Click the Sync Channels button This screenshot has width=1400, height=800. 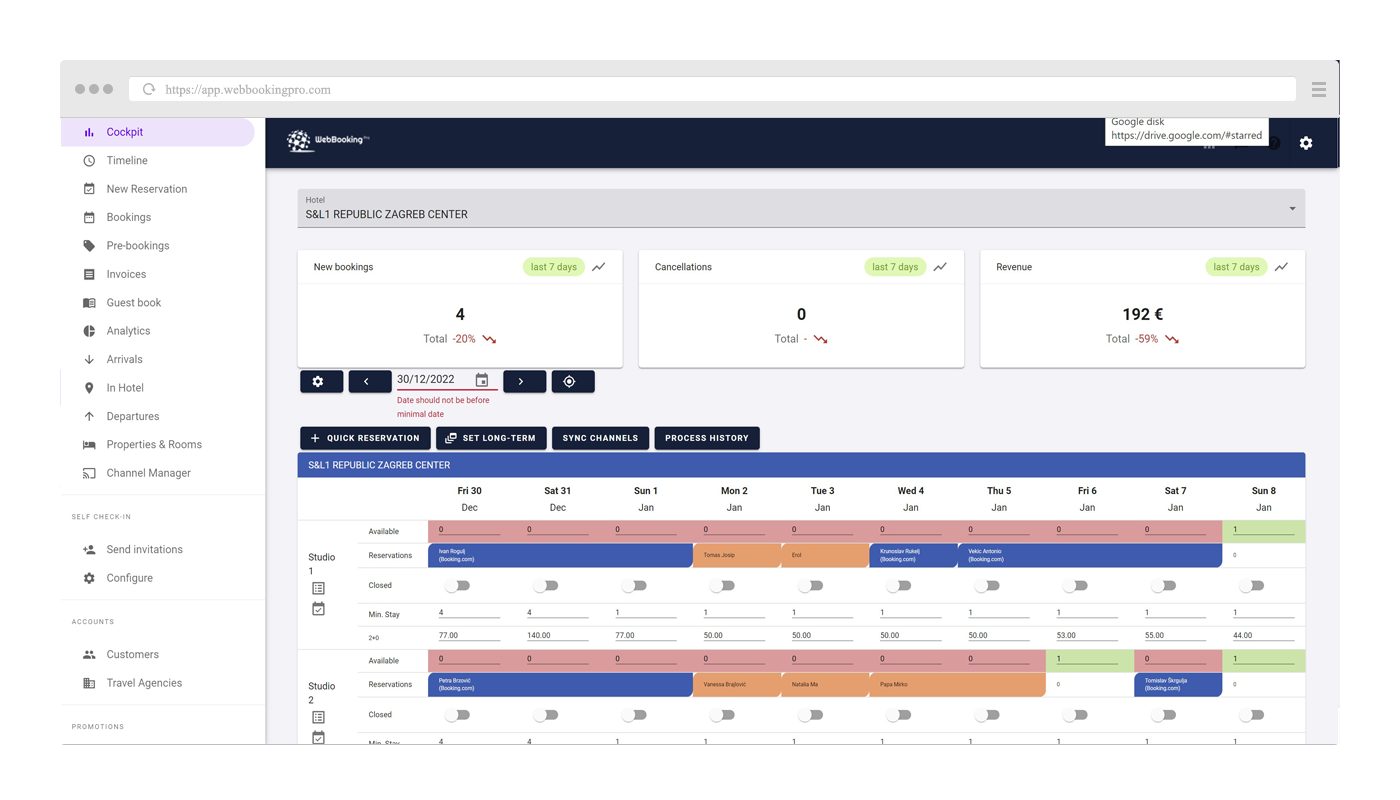[600, 438]
